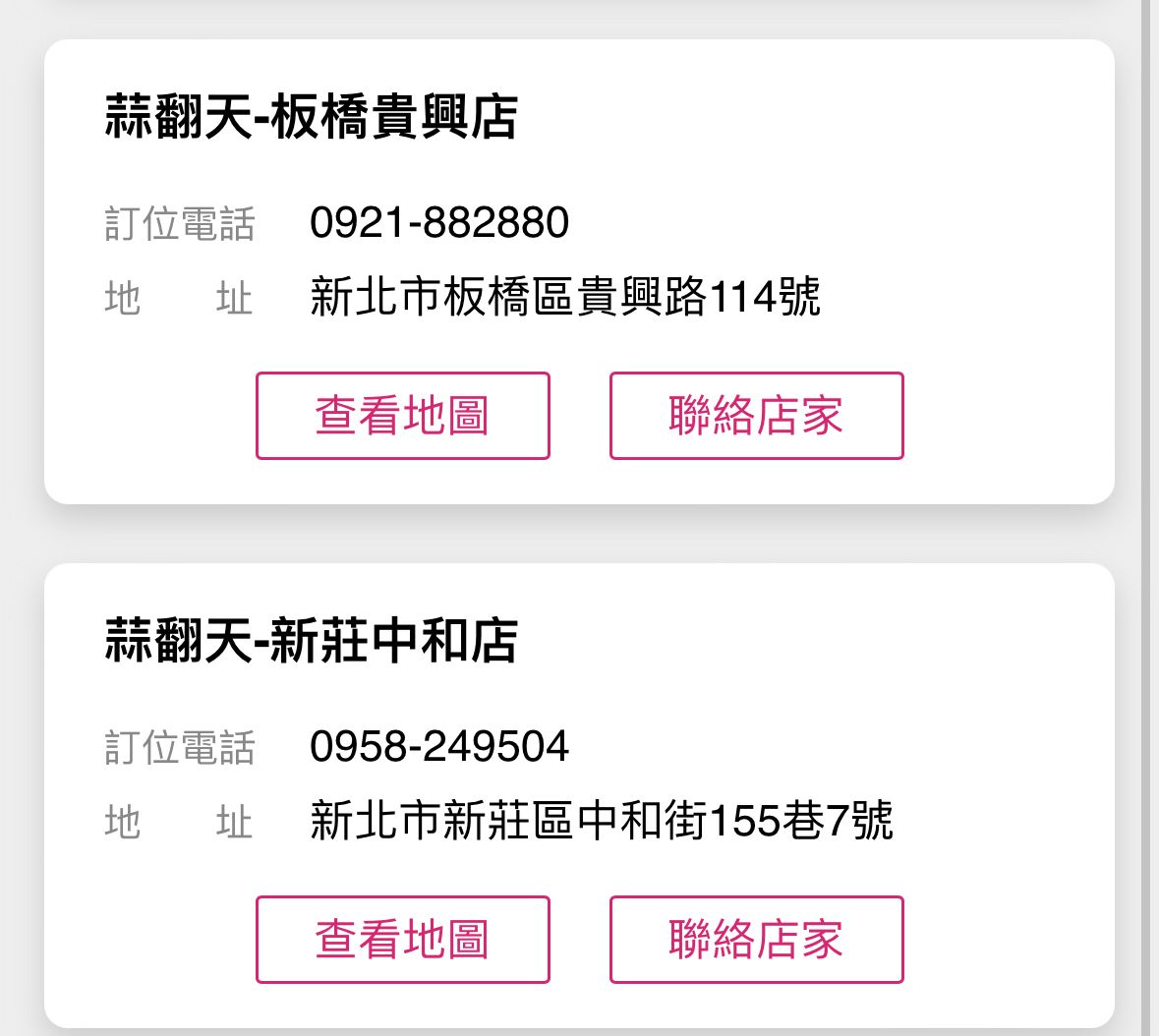Click blank space right of the 新莊中和店 title
This screenshot has height=1036, width=1159.
(806, 641)
